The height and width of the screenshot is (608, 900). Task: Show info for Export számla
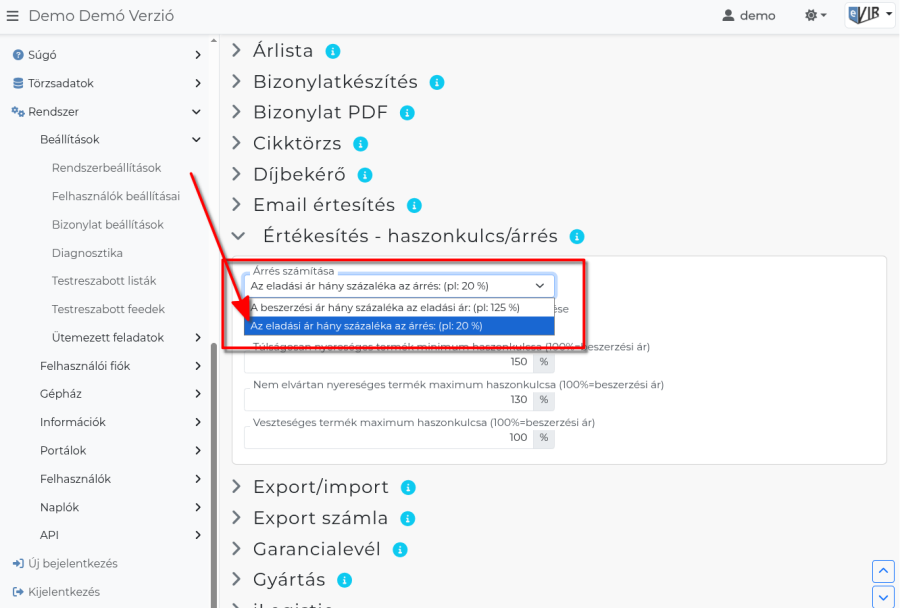[x=407, y=519]
